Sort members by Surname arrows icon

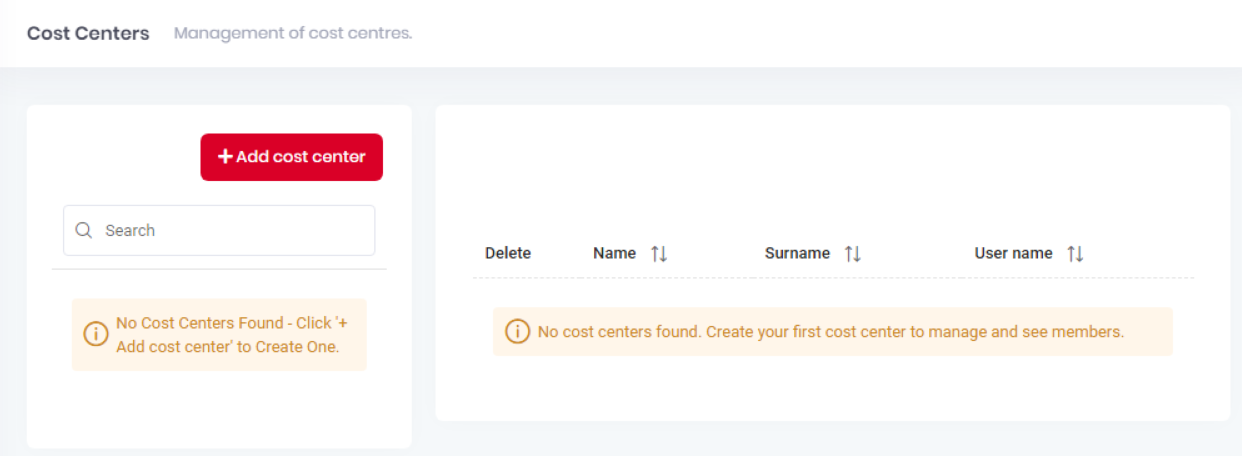click(853, 254)
